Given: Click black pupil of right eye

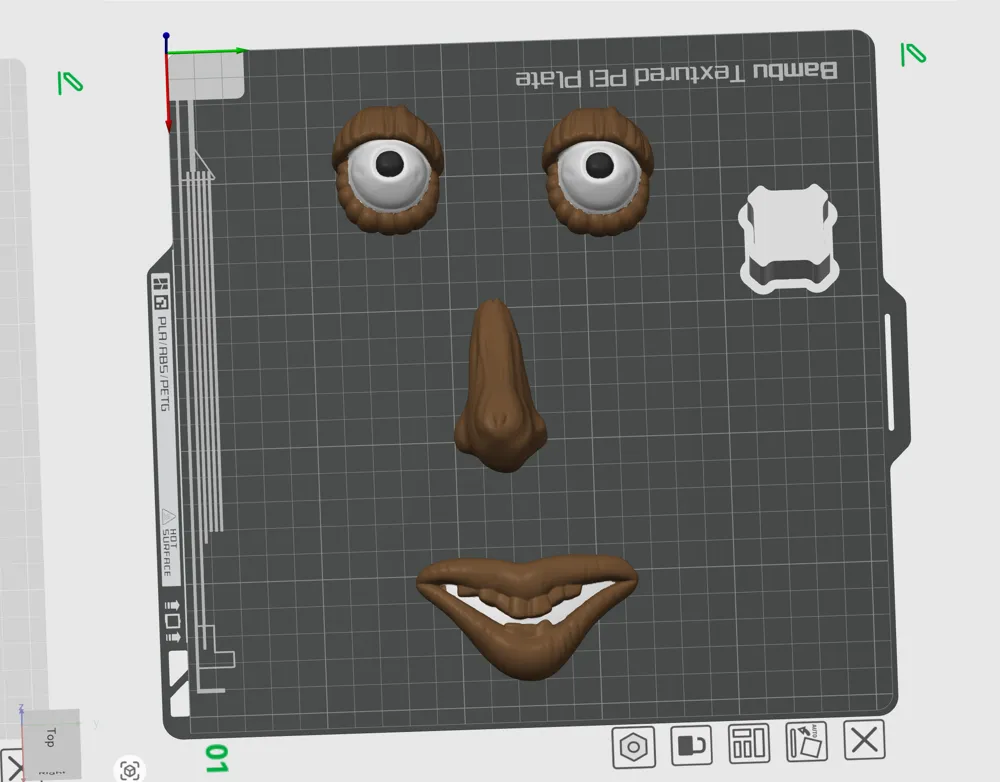Looking at the screenshot, I should (x=599, y=165).
